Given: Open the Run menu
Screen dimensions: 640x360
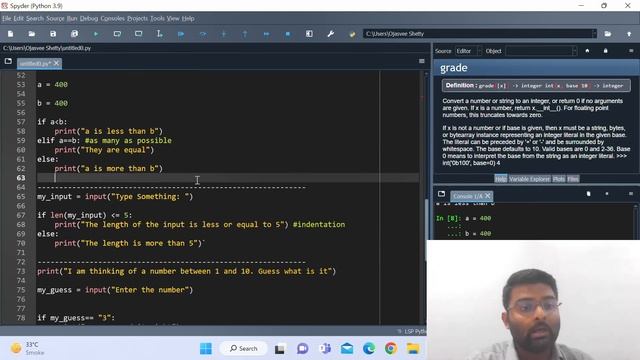Looking at the screenshot, I should (x=72, y=18).
